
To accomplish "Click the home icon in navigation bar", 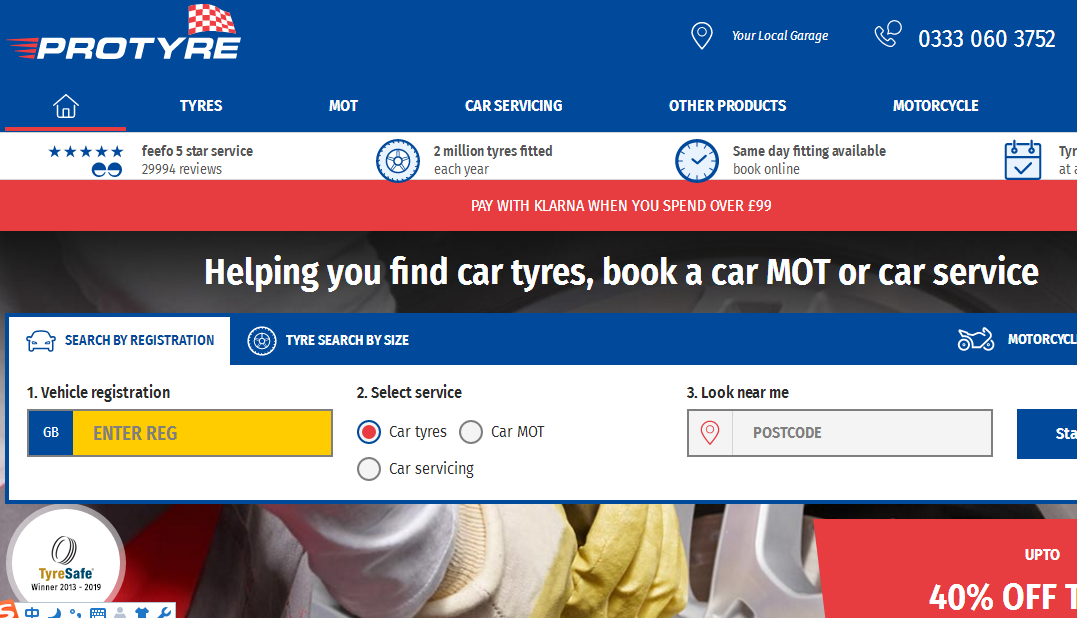I will (x=66, y=106).
